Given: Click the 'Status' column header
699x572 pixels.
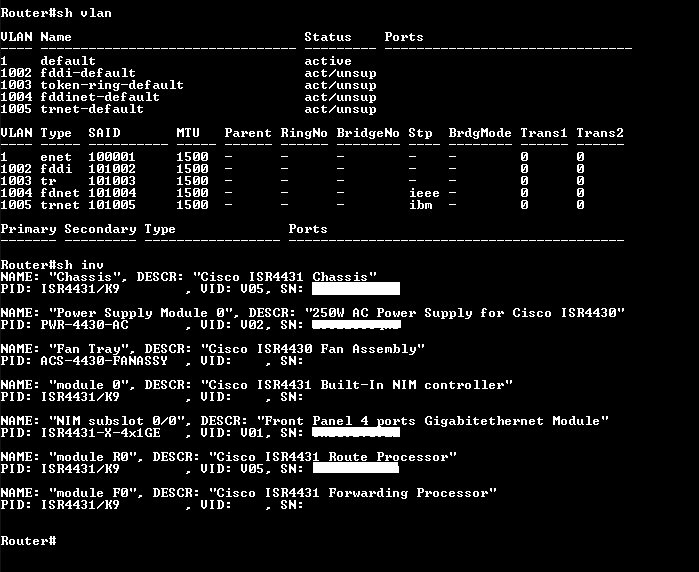Looking at the screenshot, I should [x=328, y=37].
